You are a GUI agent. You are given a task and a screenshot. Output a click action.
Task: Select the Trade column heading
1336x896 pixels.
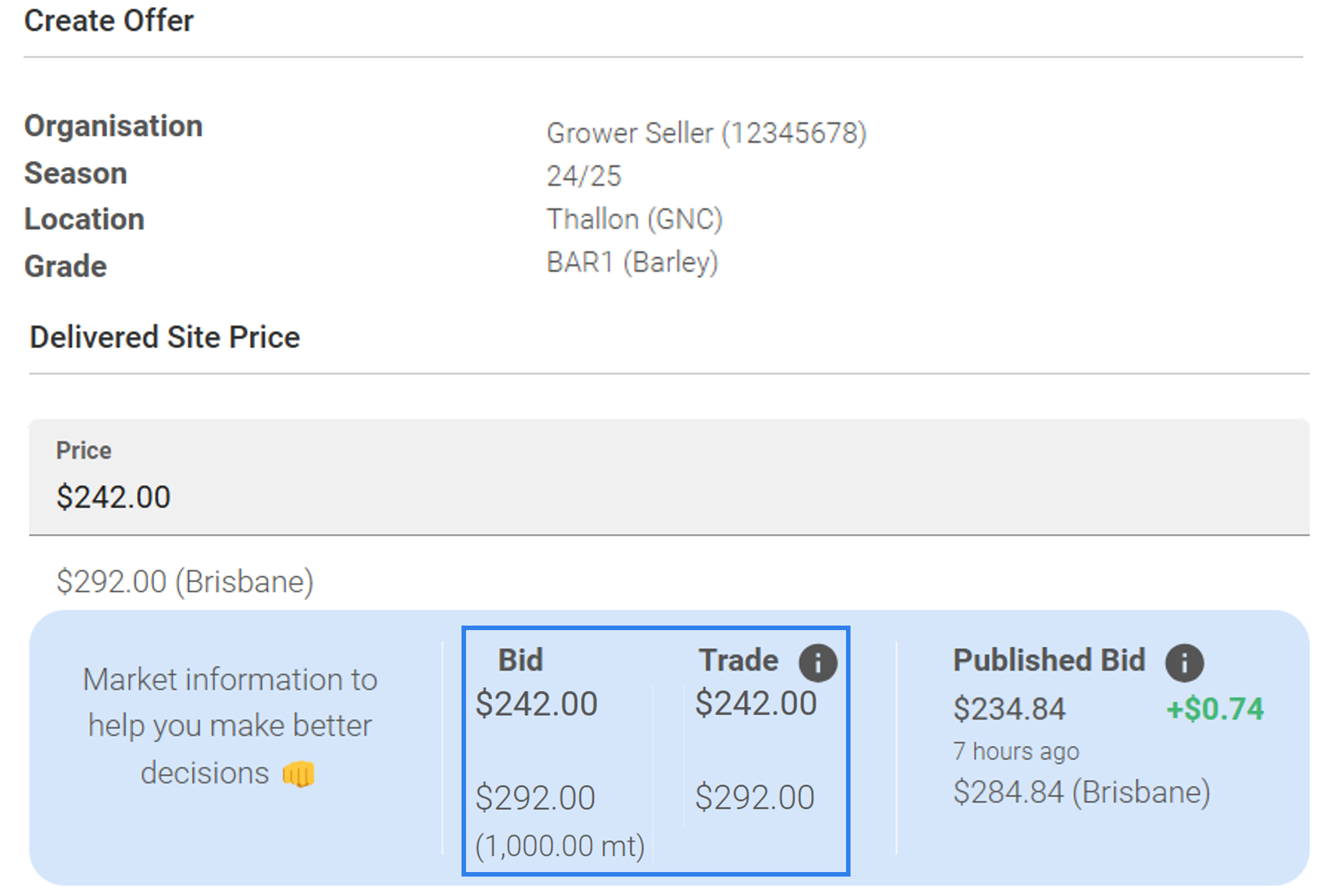pyautogui.click(x=738, y=660)
